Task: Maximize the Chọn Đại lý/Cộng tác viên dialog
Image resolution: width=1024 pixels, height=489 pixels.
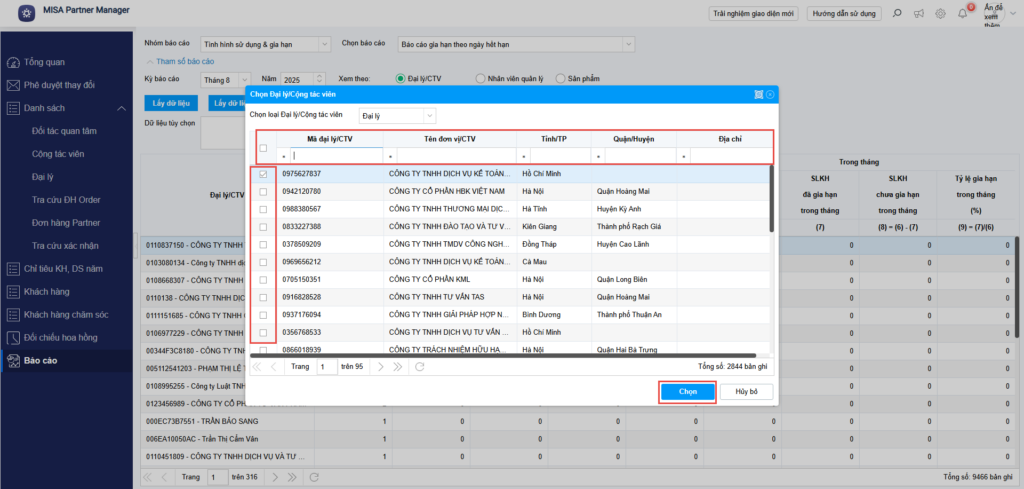Action: [758, 94]
